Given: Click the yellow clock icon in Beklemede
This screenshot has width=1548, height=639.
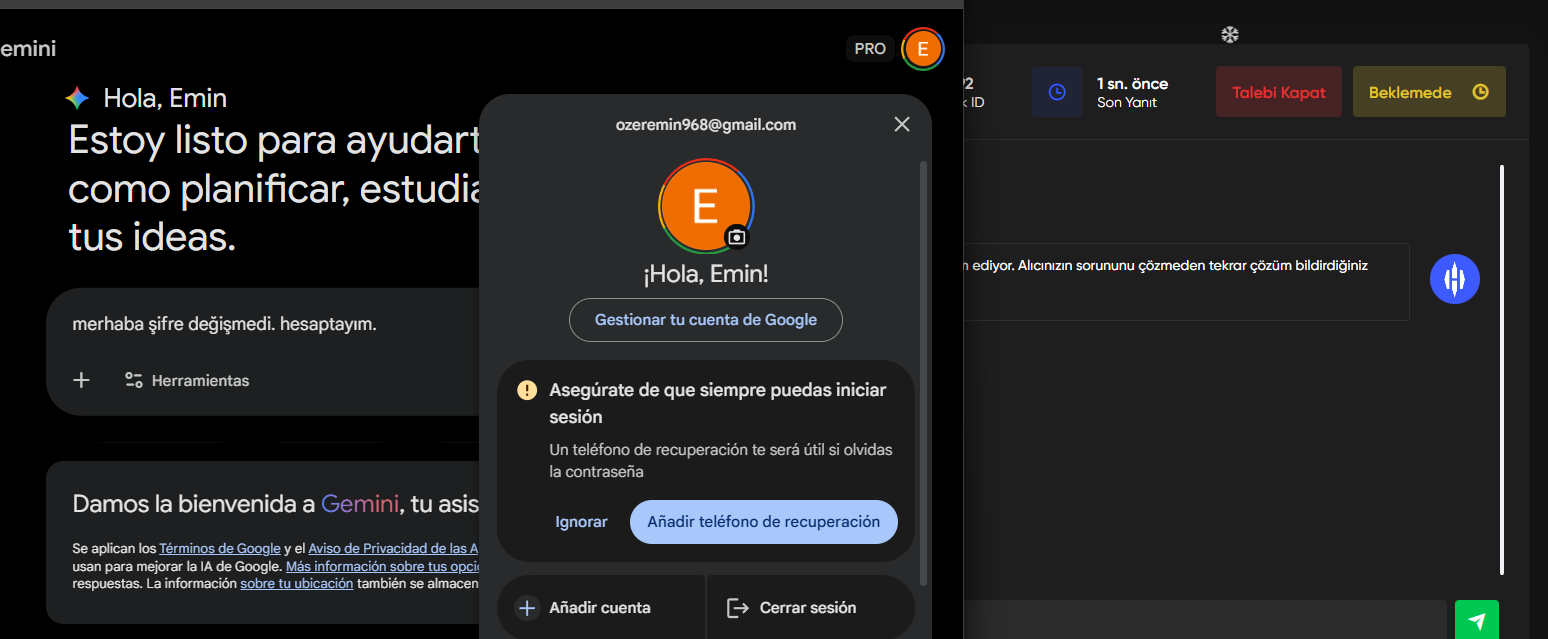Looking at the screenshot, I should 1481,92.
